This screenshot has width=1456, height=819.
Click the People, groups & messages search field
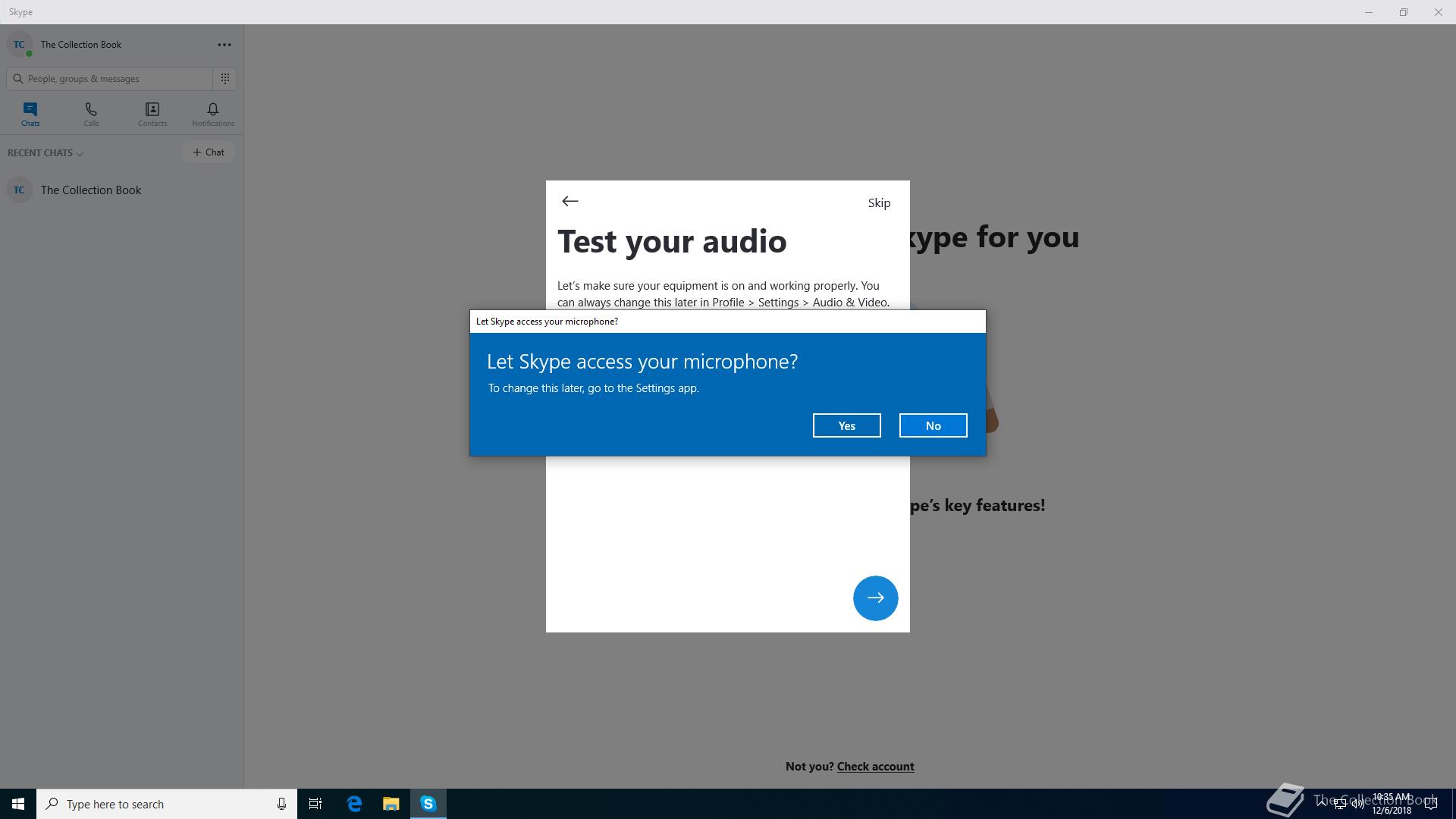[x=110, y=78]
